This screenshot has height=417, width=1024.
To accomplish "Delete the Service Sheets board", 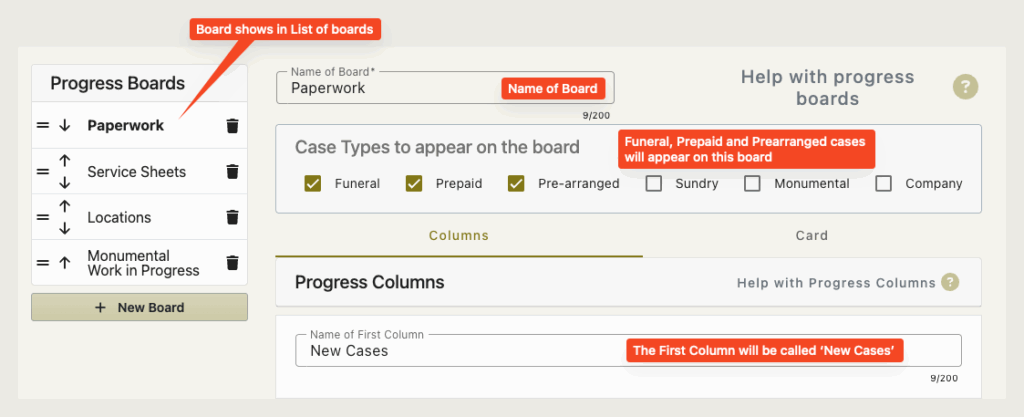I will [x=232, y=172].
